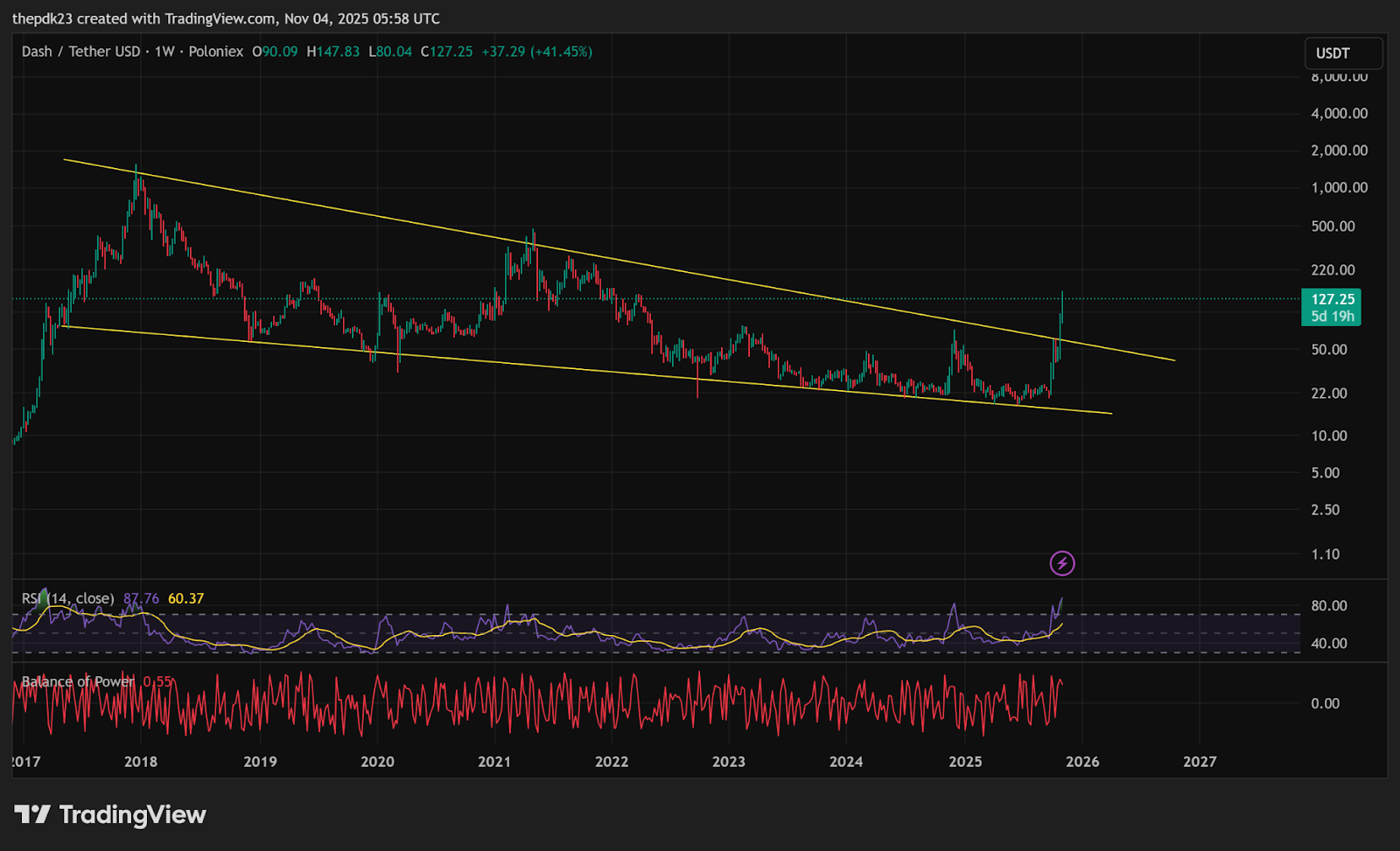Viewport: 1400px width, 851px height.
Task: Select the 1W interval label
Action: coord(164,52)
